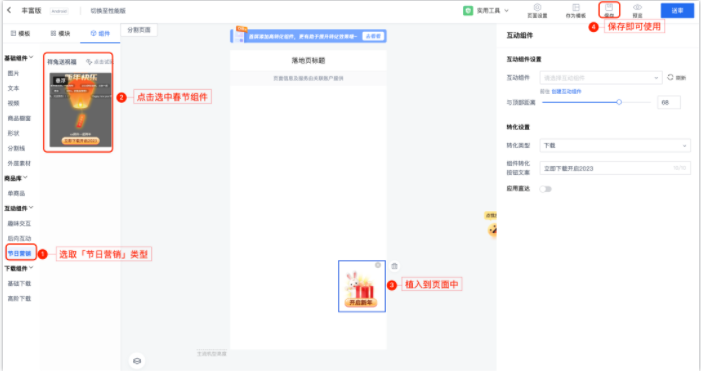The image size is (701, 371).
Task: Click 主流机型高度 marker label
Action: (212, 354)
